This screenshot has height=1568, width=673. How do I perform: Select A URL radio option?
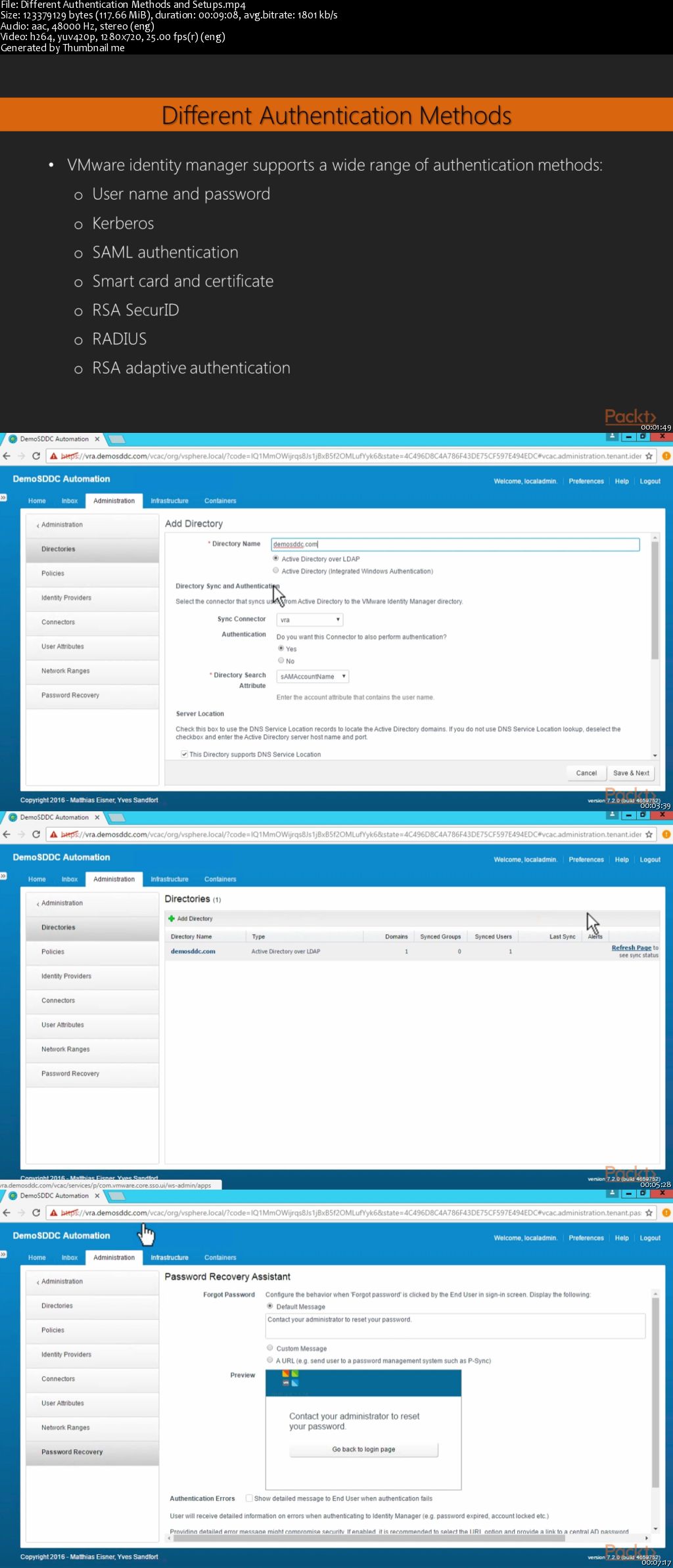[x=270, y=1360]
